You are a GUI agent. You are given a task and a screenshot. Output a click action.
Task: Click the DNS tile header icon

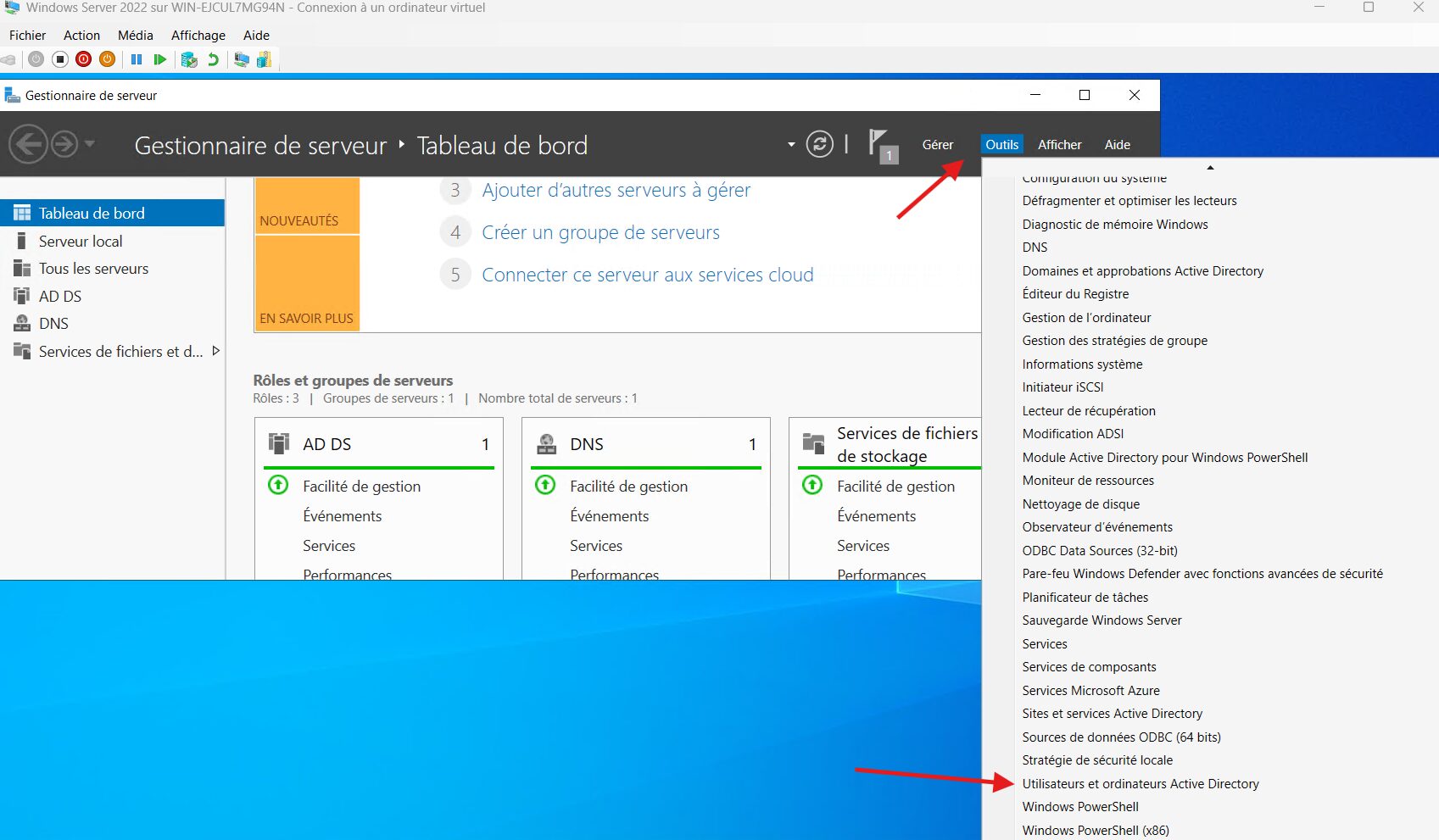[x=547, y=443]
